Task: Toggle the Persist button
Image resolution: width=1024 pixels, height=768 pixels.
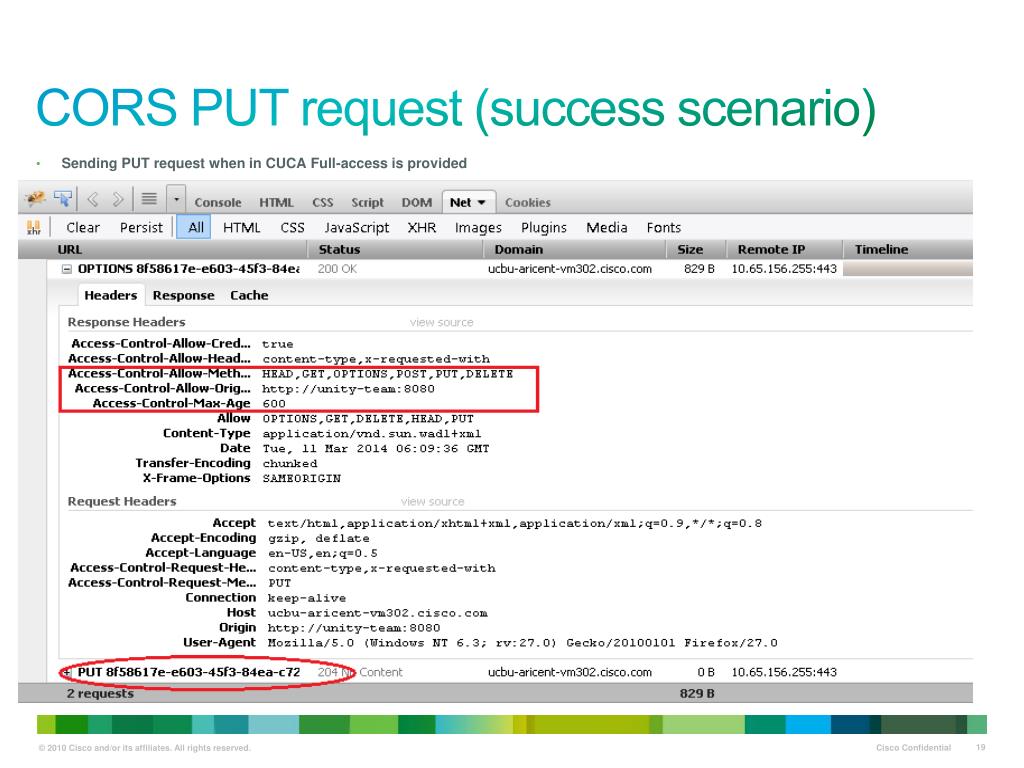Action: pos(141,227)
